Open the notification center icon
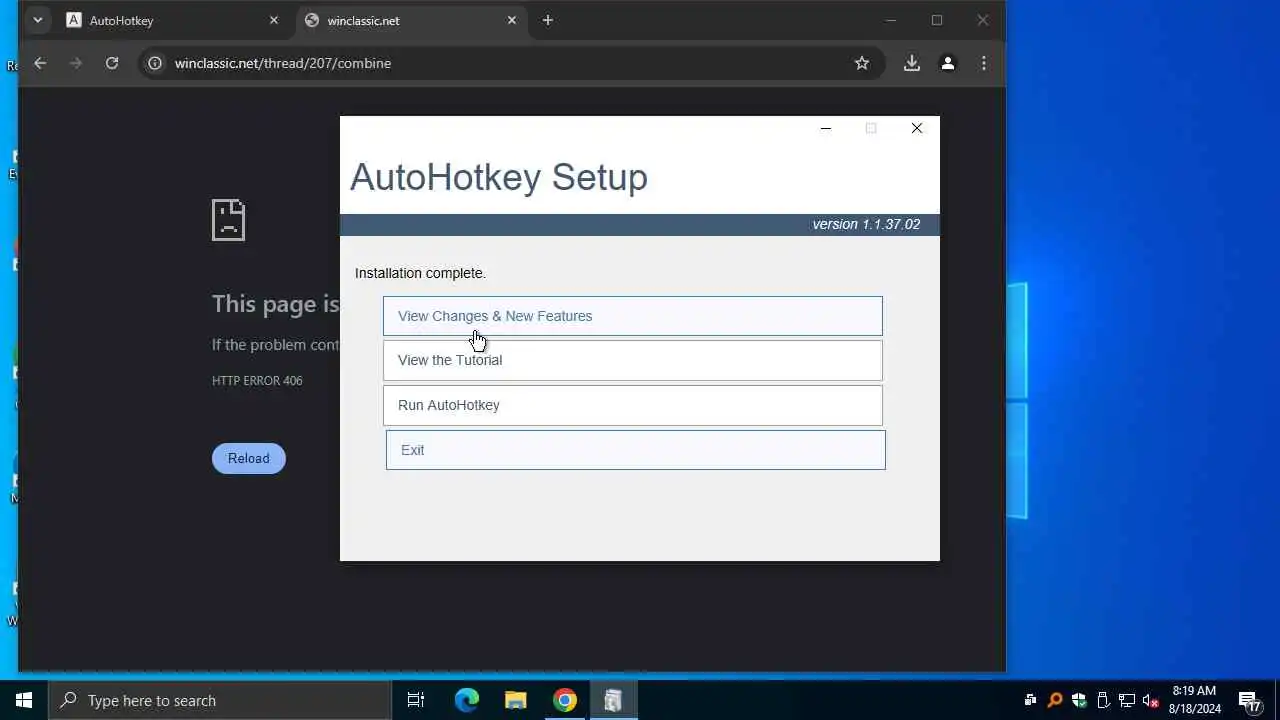The width and height of the screenshot is (1280, 720). point(1249,700)
